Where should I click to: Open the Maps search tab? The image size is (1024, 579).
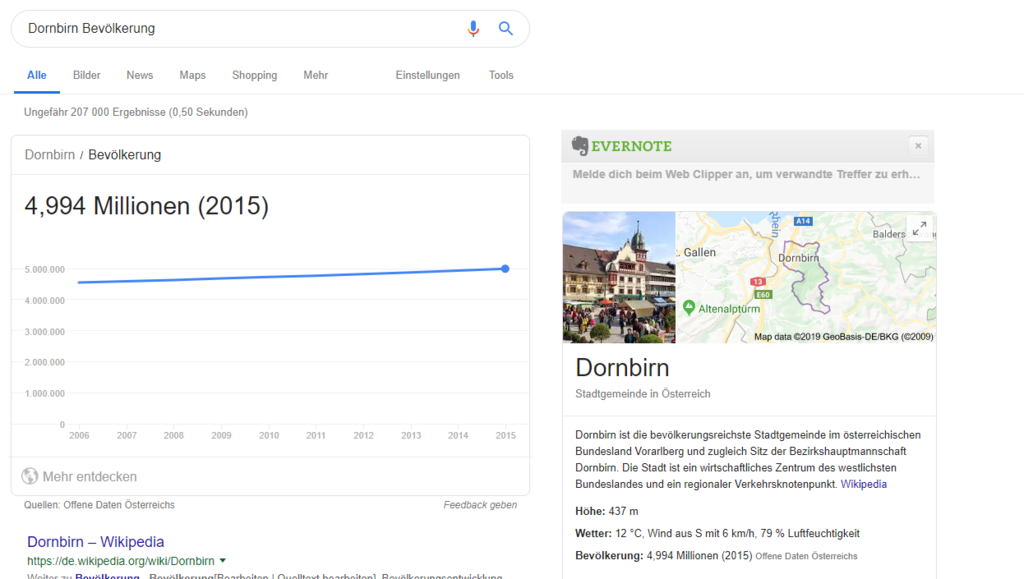(192, 75)
